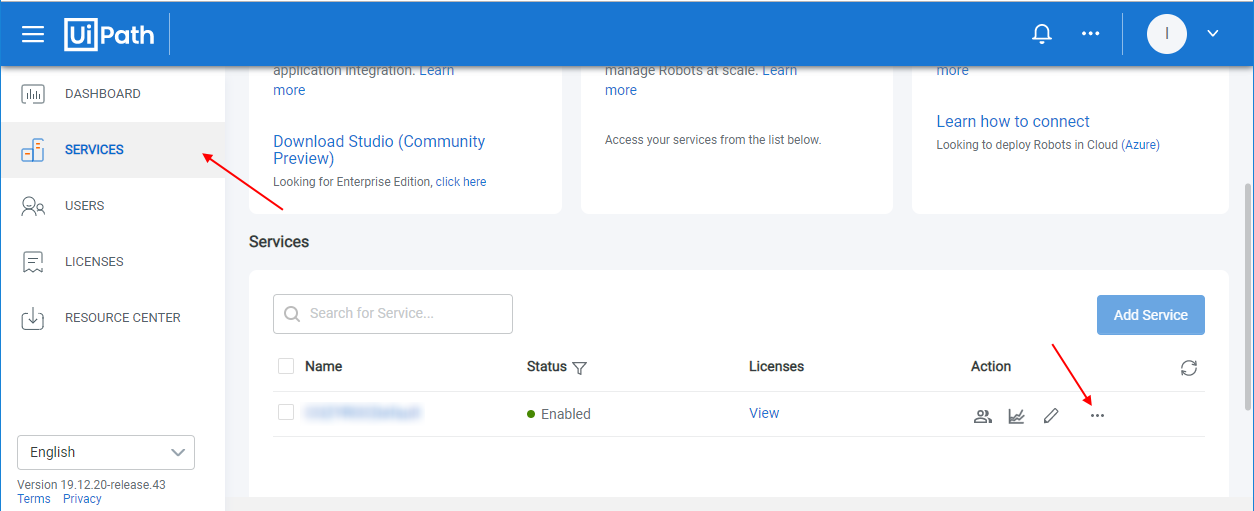Click the Resource Center download icon
The height and width of the screenshot is (511, 1254).
tap(33, 318)
